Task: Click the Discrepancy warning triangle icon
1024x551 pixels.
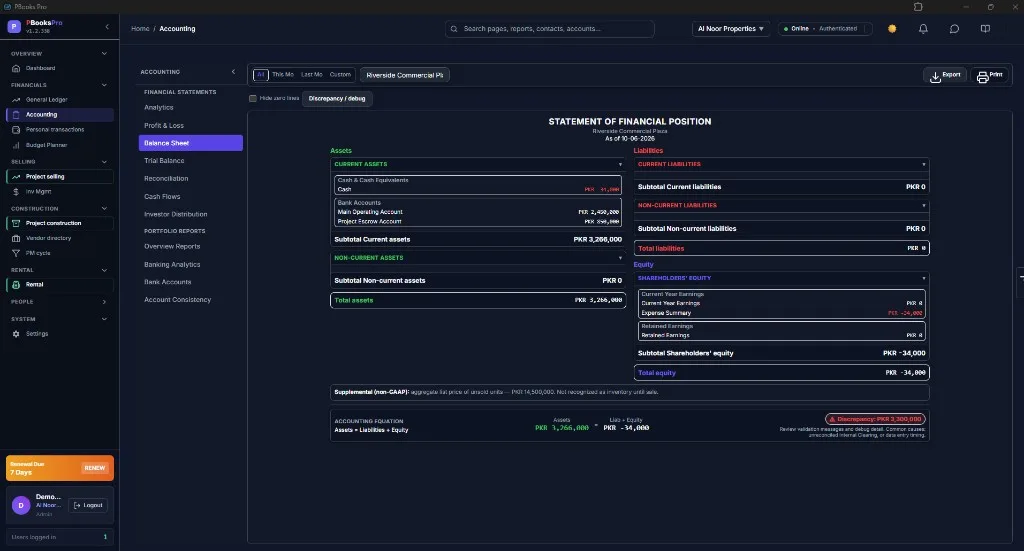Action: click(832, 419)
